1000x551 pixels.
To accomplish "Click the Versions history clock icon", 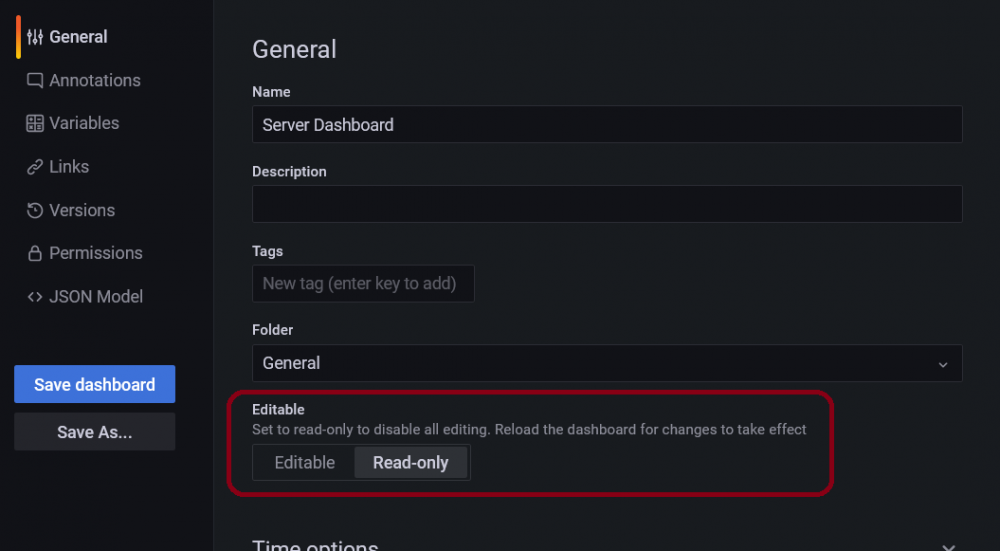I will tap(35, 210).
